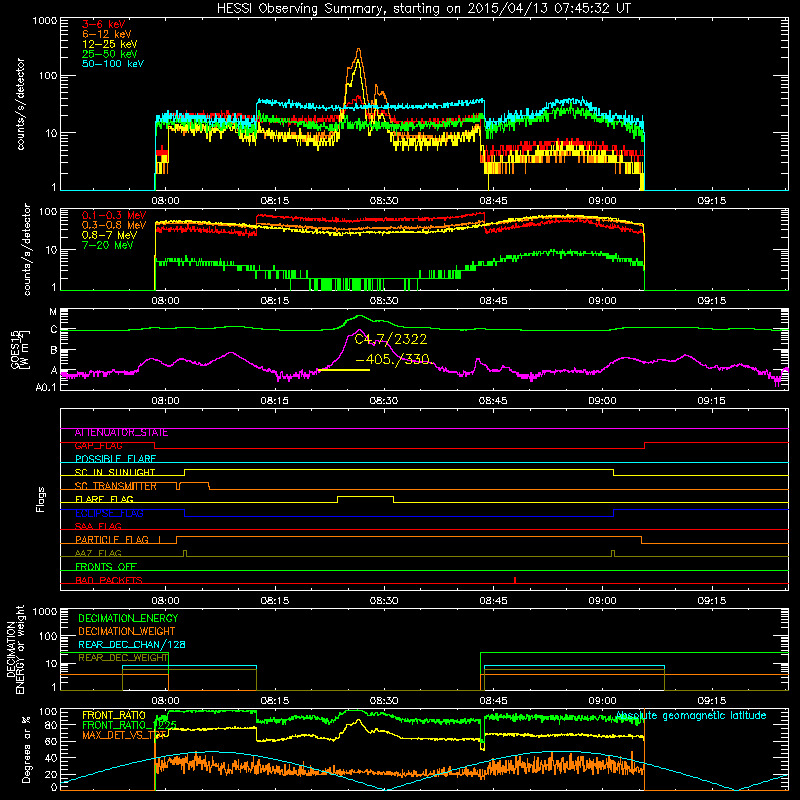Click the green 25-50 keV legend label

tap(110, 54)
